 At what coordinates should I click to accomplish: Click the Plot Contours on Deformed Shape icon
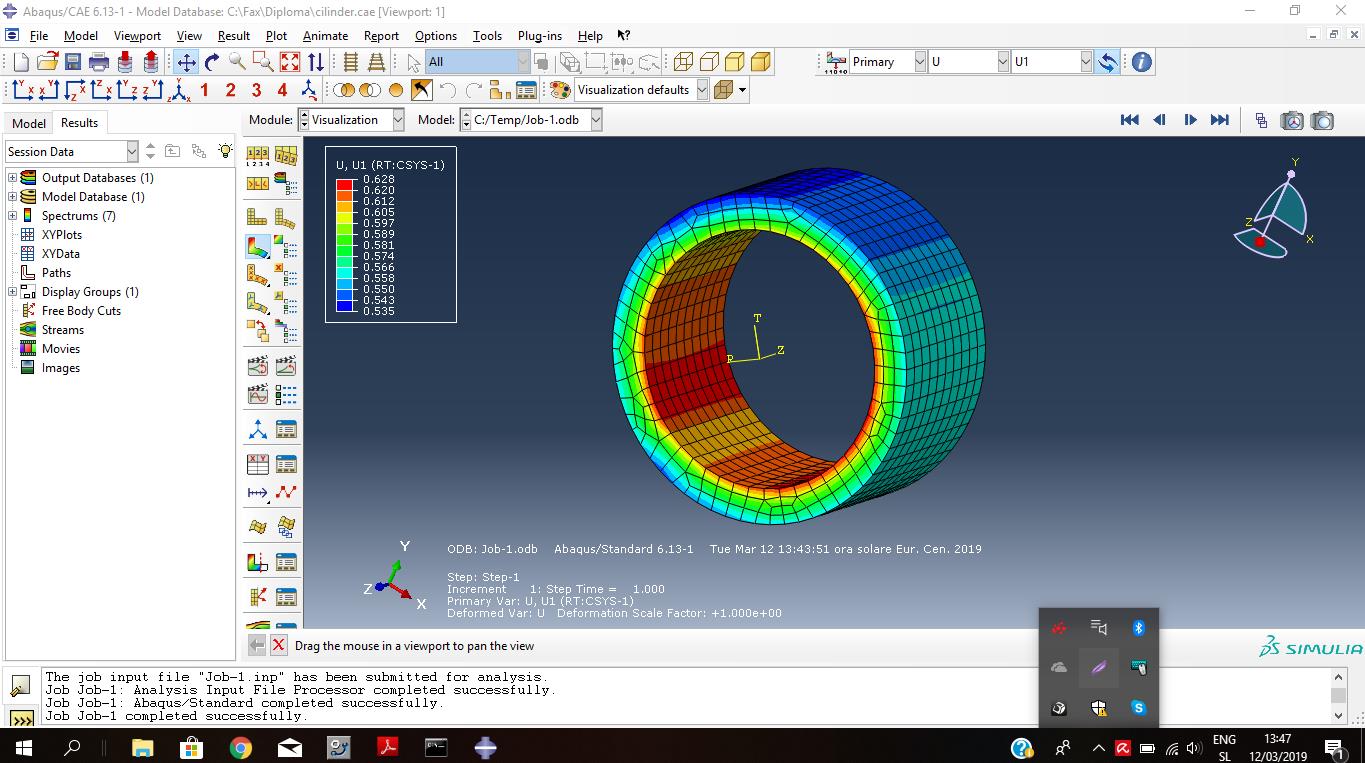pos(258,246)
